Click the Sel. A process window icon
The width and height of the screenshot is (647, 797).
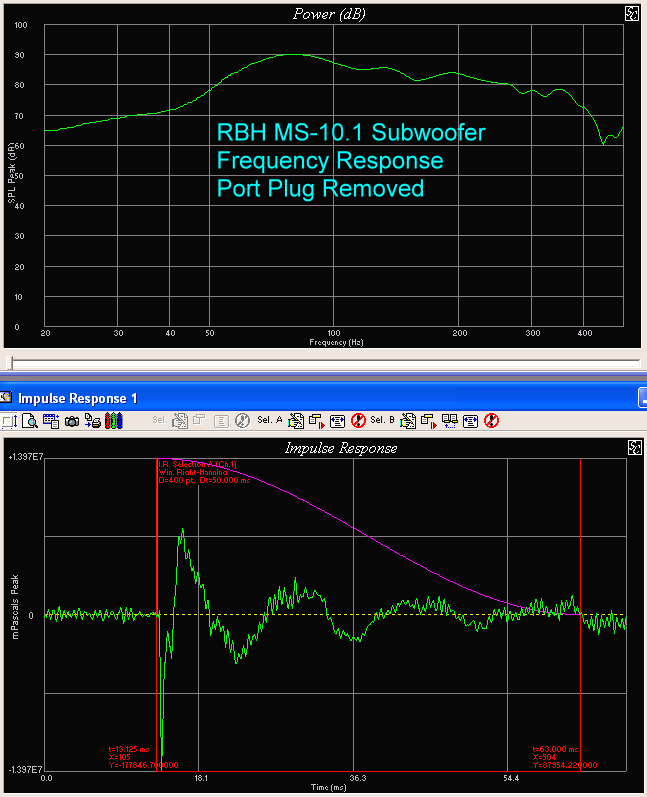point(316,421)
